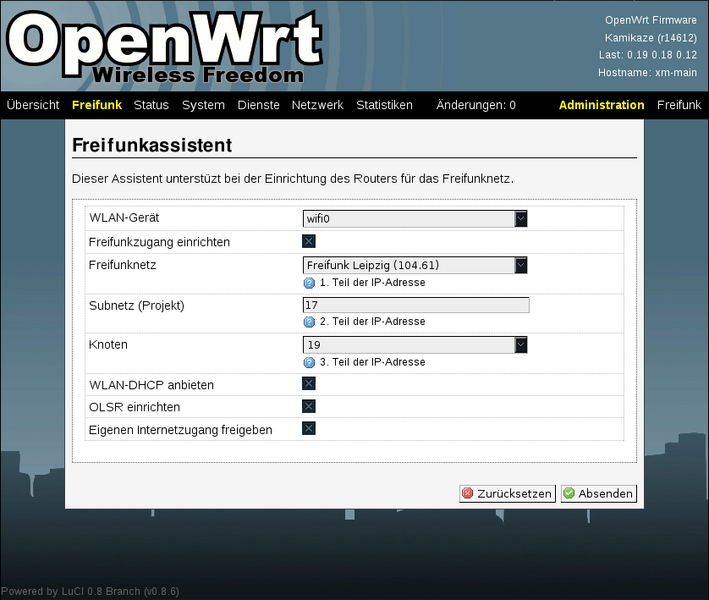
Task: Open the WLAN-Gerät wifi0 dropdown
Action: [415, 219]
